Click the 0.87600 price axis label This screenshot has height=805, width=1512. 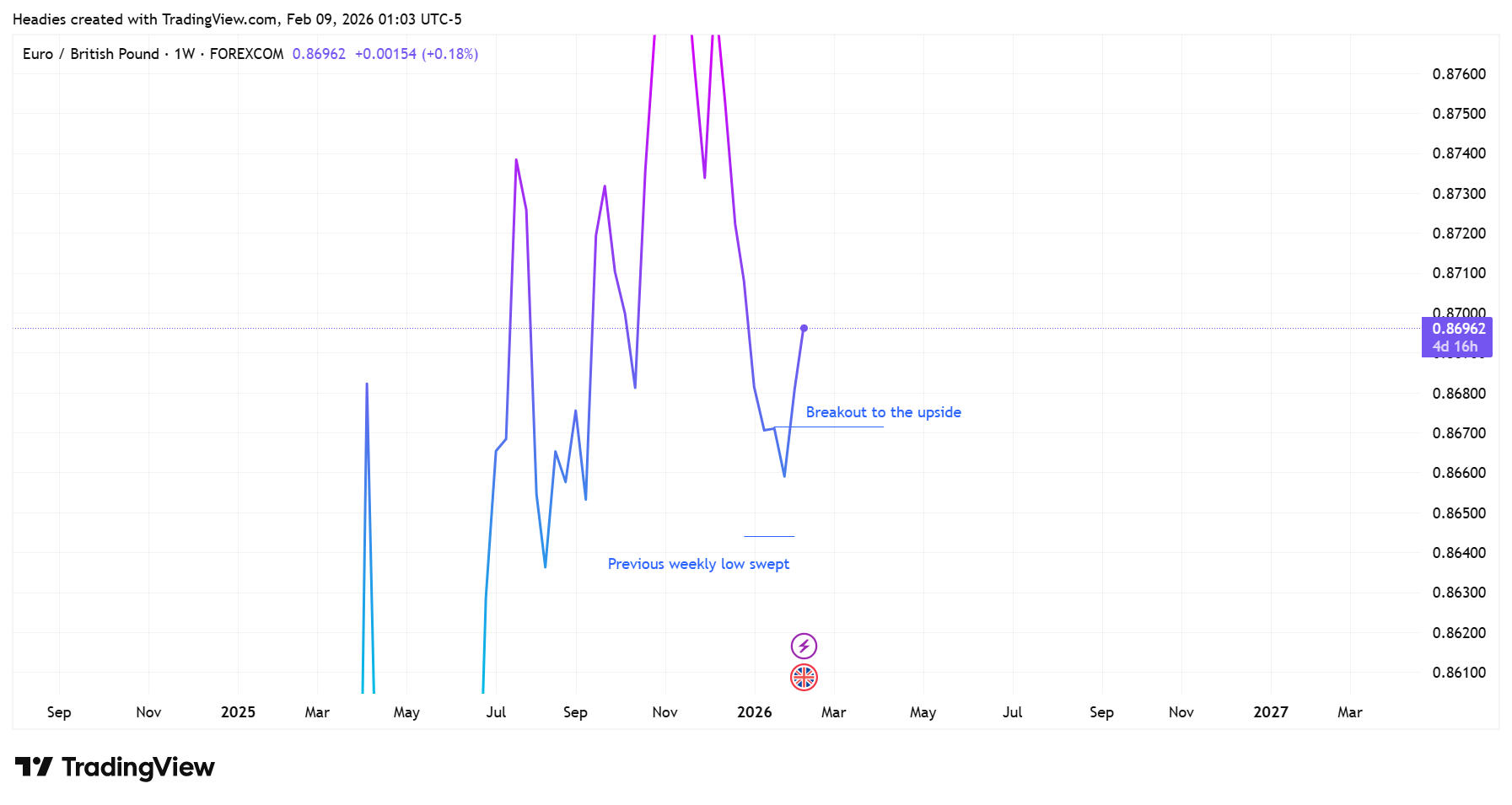tap(1459, 74)
